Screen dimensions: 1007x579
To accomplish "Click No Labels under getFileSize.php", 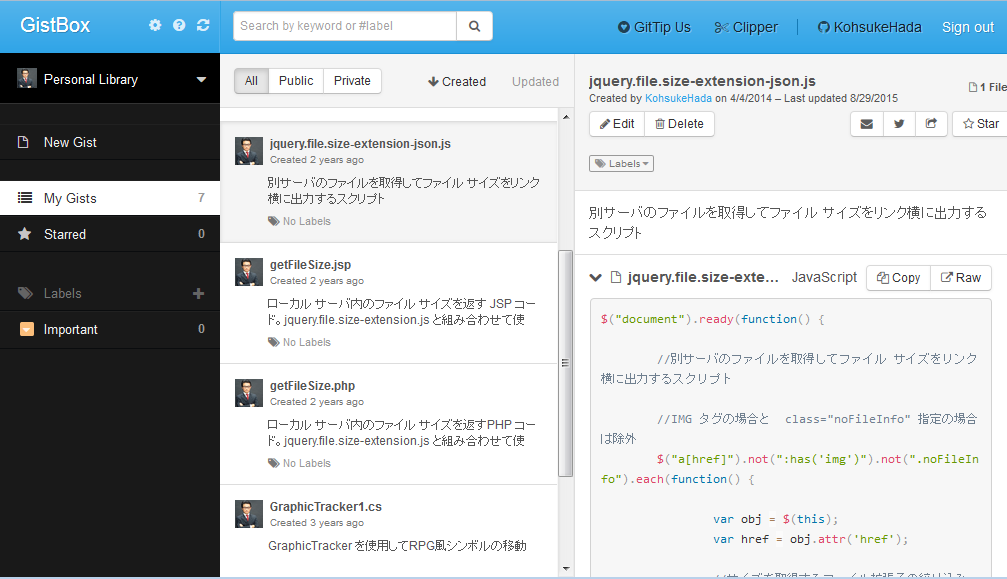I will [x=299, y=463].
